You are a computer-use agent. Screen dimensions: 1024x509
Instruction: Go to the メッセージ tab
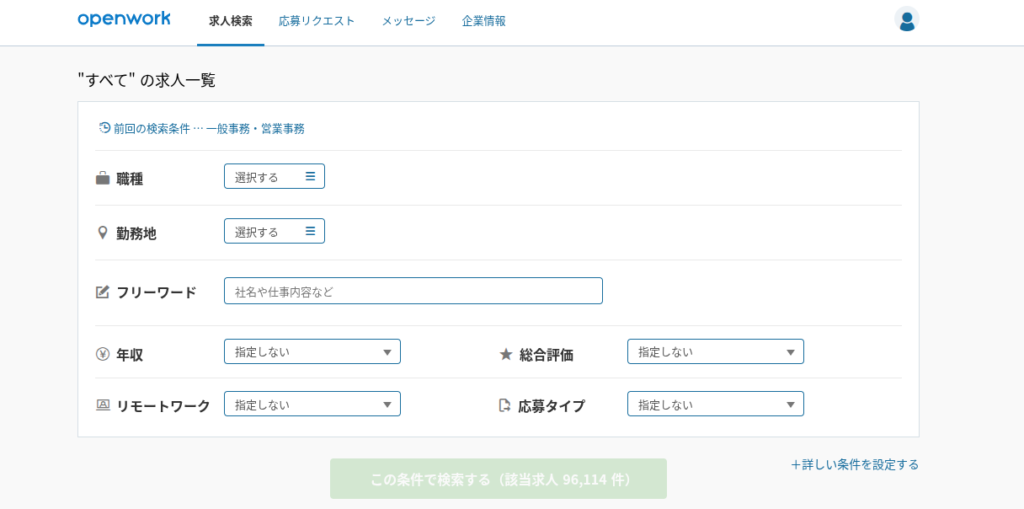coord(409,21)
